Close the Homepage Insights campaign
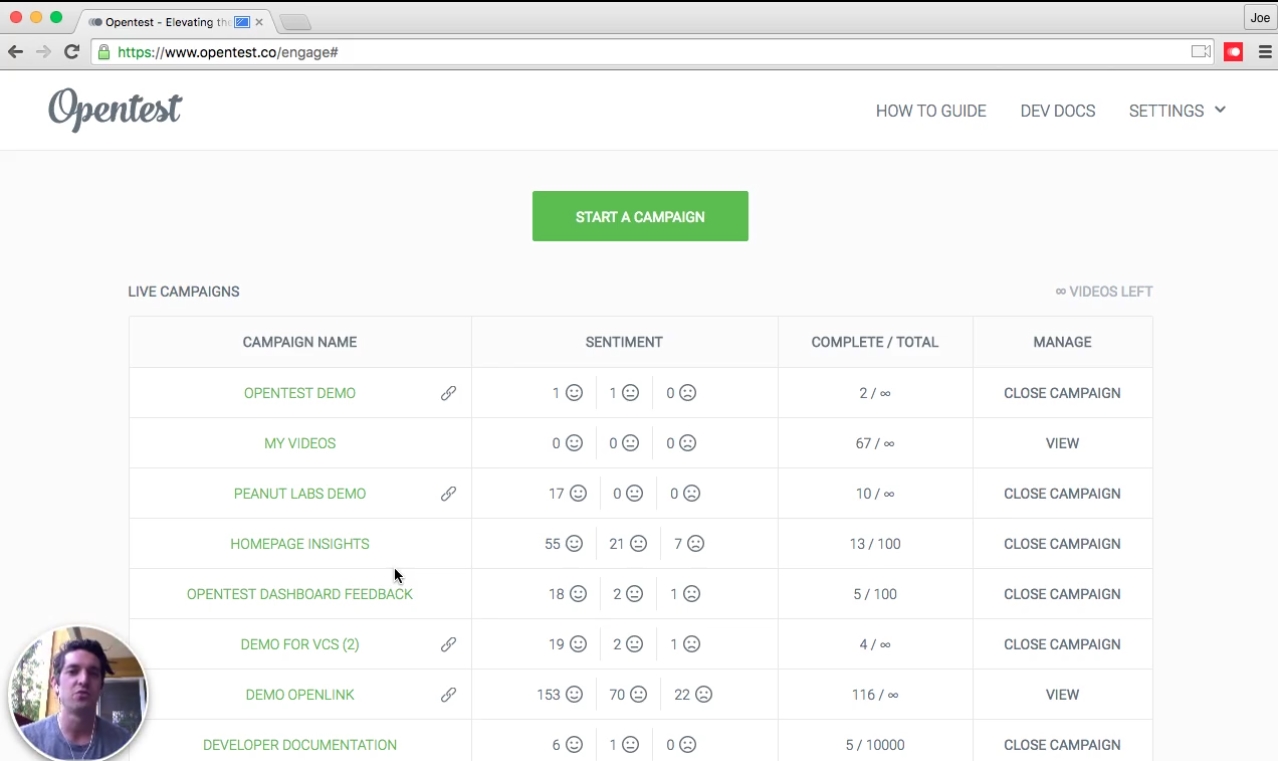The image size is (1278, 761). pyautogui.click(x=1062, y=544)
